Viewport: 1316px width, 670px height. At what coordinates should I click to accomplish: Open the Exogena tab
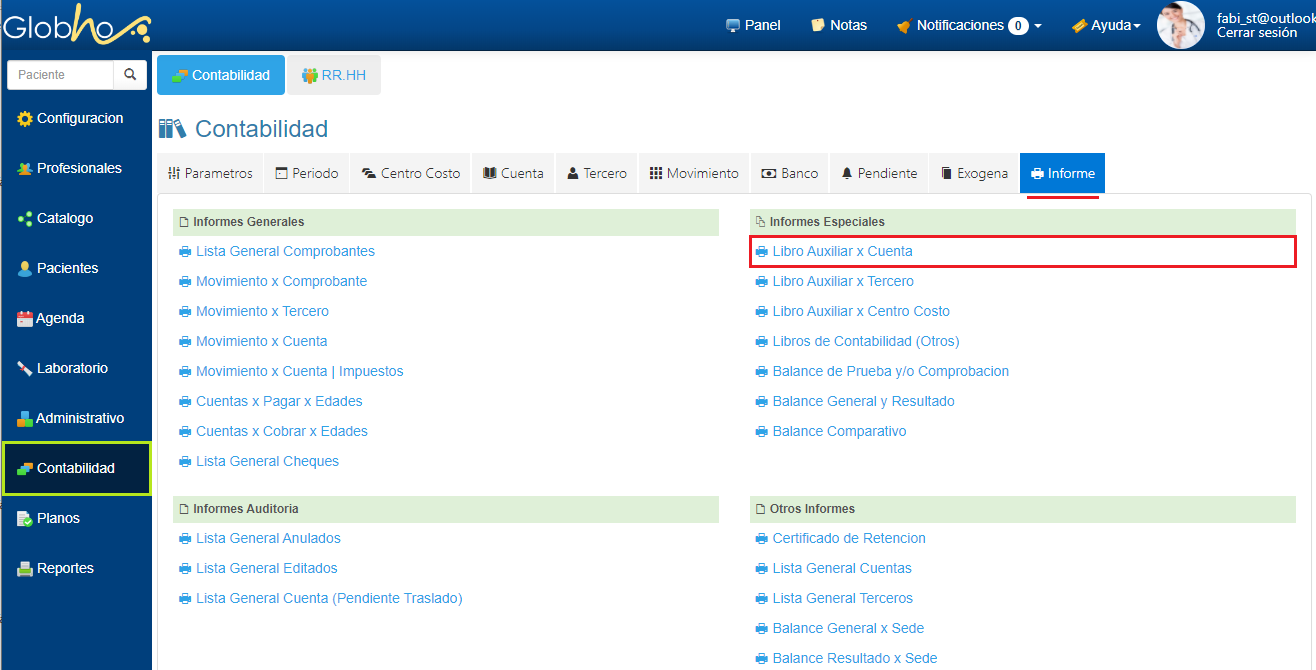pos(973,173)
